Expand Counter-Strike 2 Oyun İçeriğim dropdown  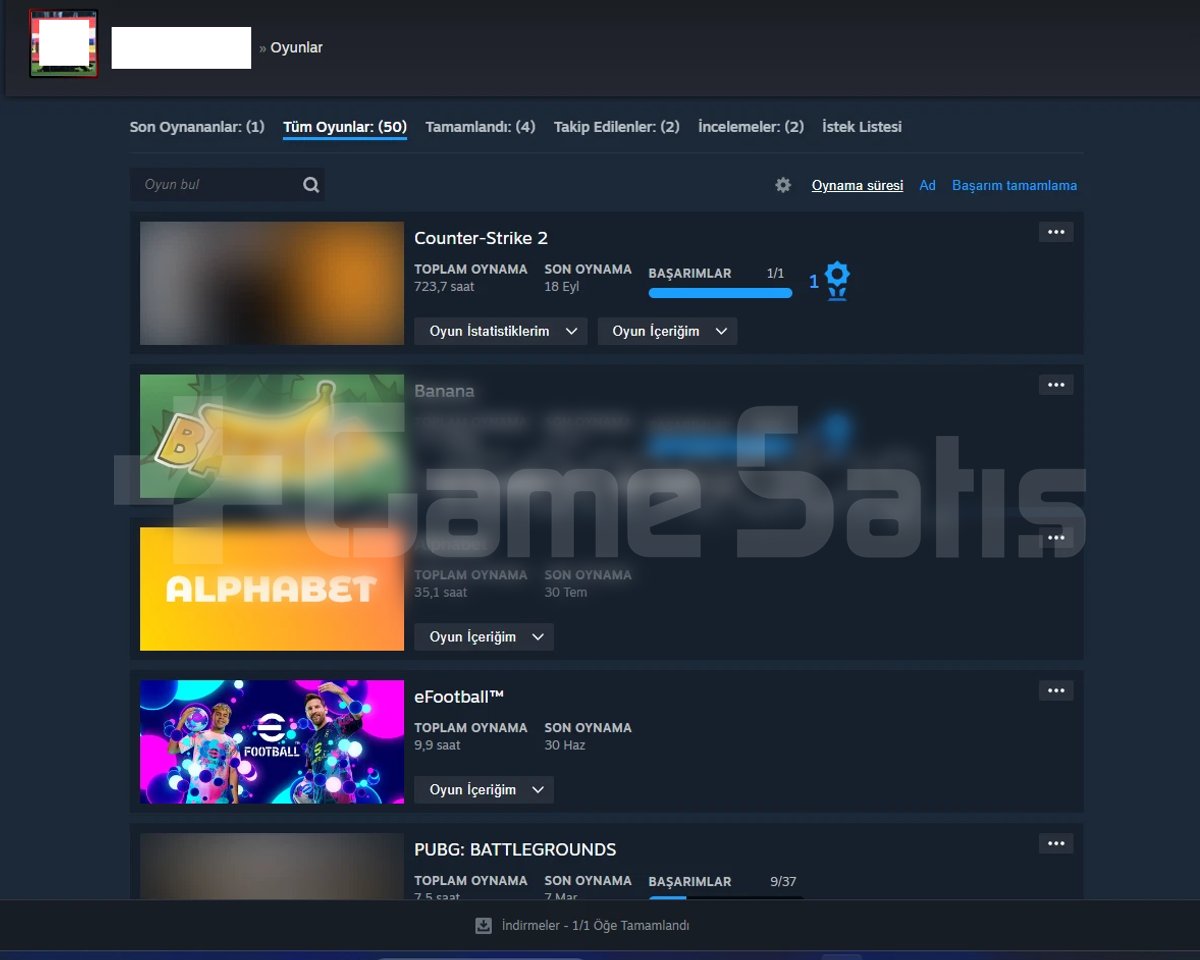[x=667, y=331]
